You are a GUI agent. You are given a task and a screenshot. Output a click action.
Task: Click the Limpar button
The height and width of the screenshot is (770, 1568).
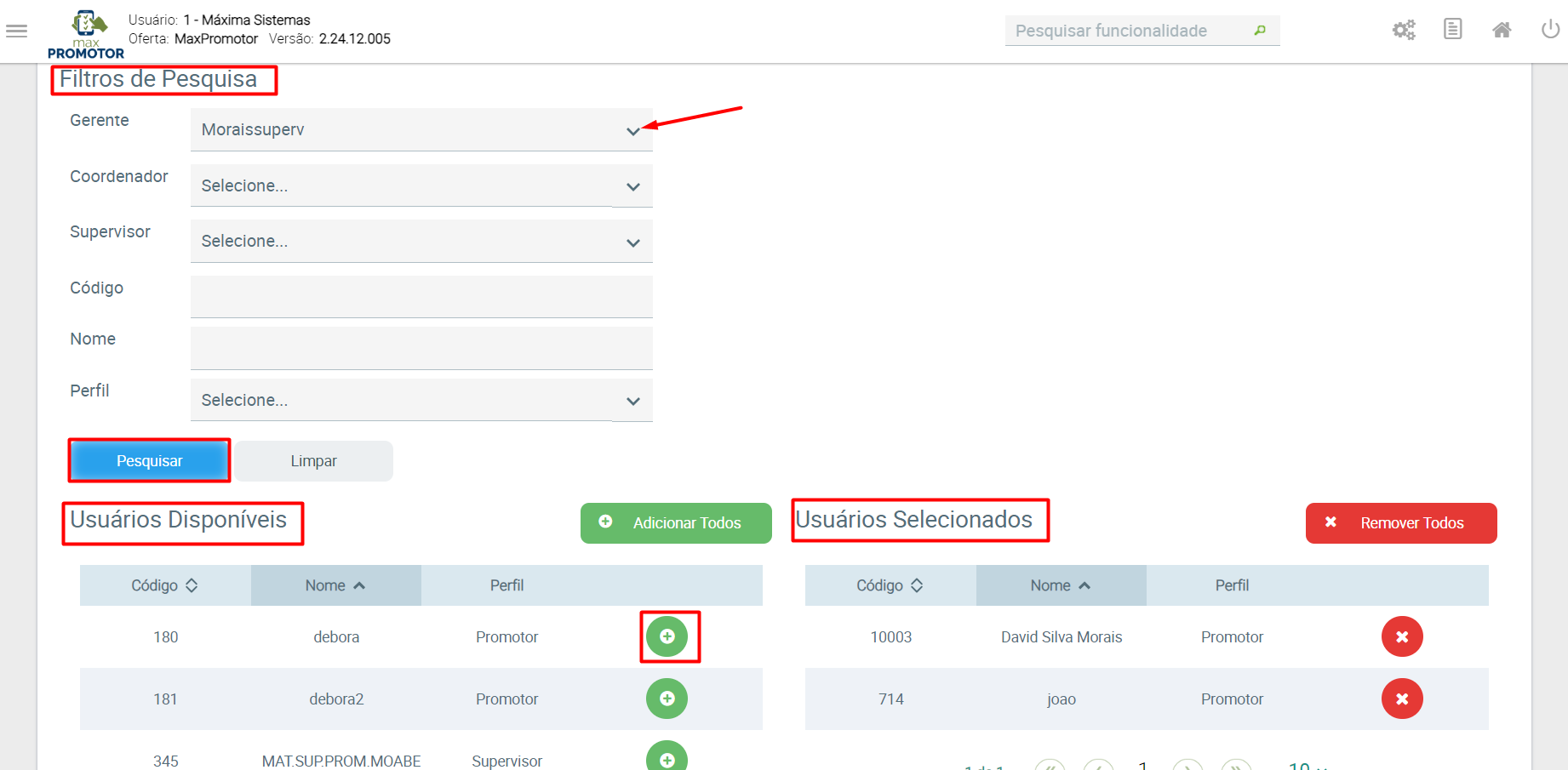click(314, 461)
